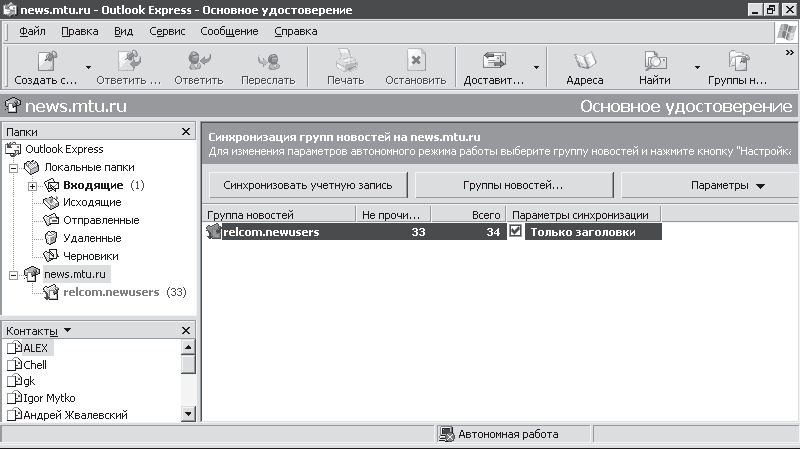Viewport: 800px width, 449px height.
Task: Open the Сервис menu
Action: click(x=167, y=32)
